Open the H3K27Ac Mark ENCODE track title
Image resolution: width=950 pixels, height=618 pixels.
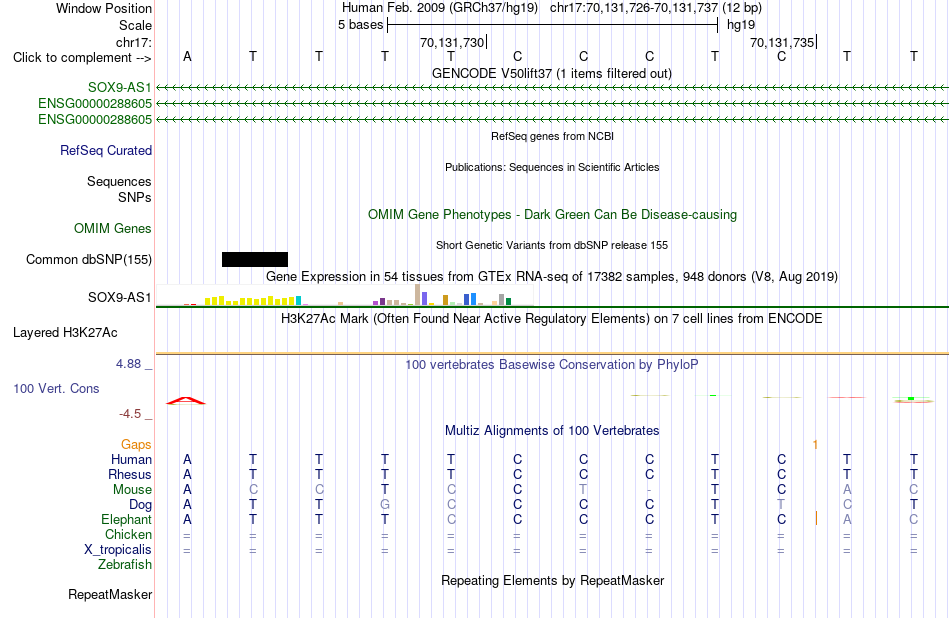click(x=552, y=319)
